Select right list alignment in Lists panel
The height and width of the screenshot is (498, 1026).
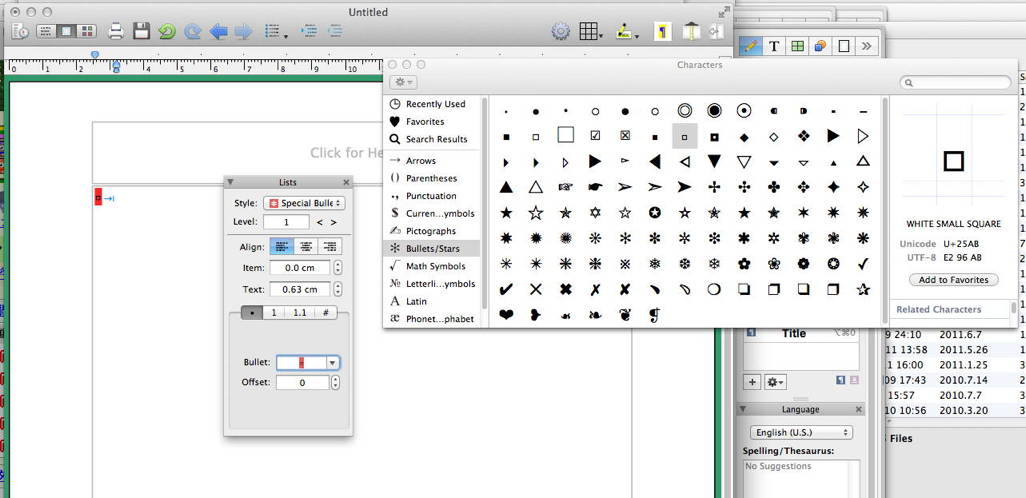pyautogui.click(x=329, y=246)
